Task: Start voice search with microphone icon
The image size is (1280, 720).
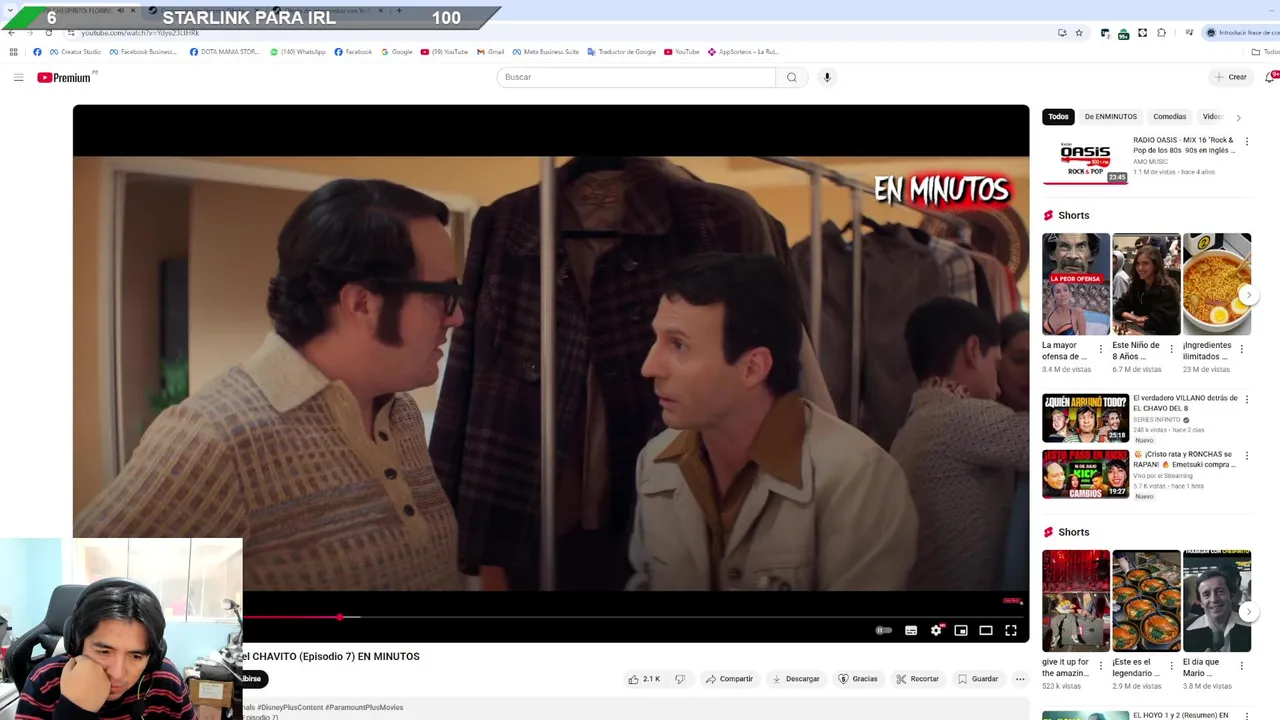Action: click(x=827, y=77)
